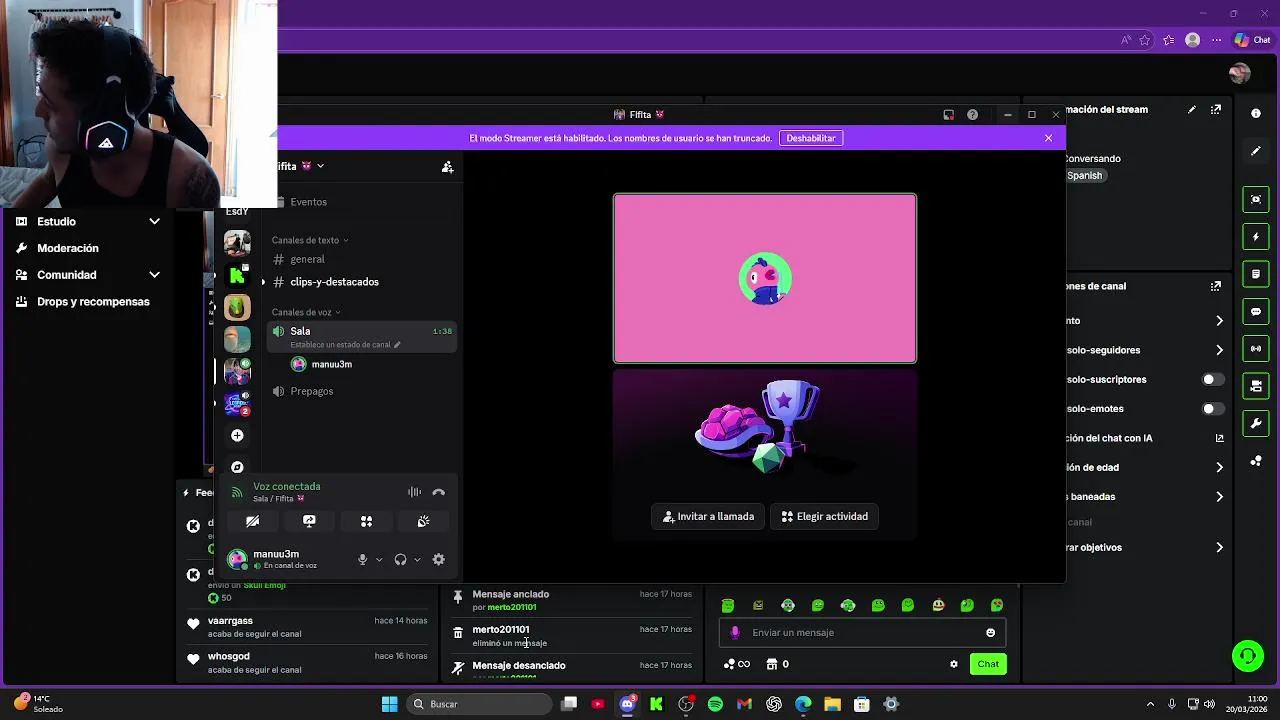The height and width of the screenshot is (720, 1280).
Task: Open chat settings gear near Chat button
Action: 953,664
